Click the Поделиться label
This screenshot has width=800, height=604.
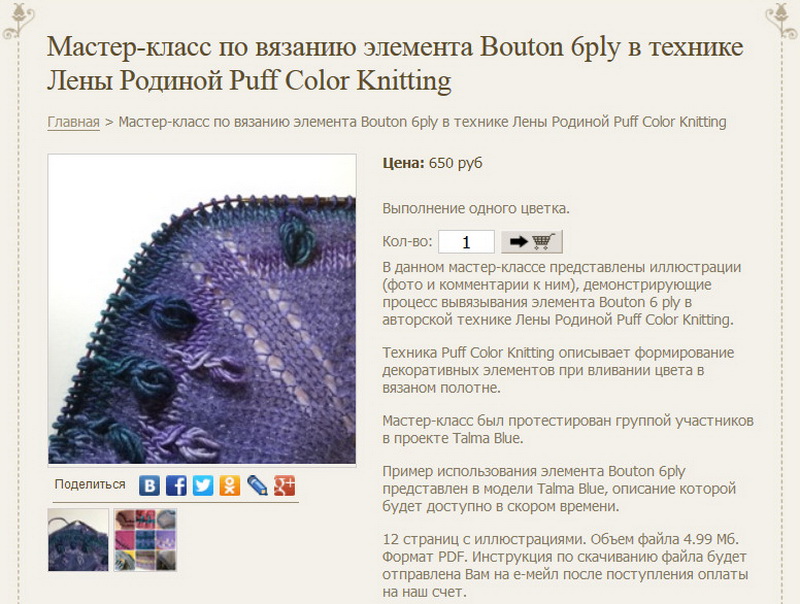[90, 484]
